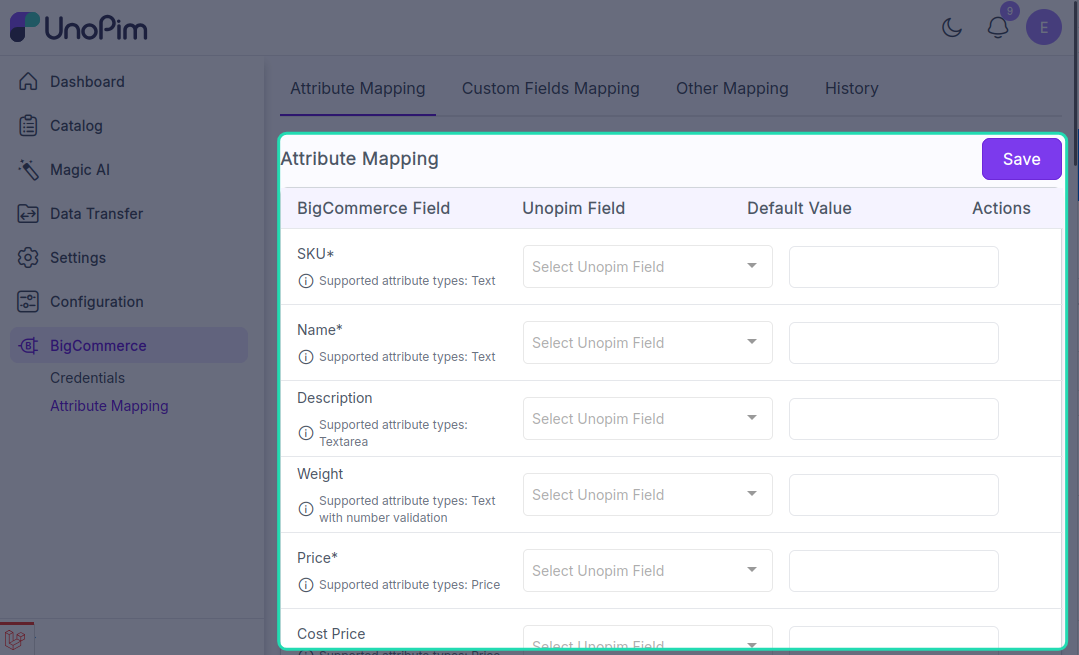Switch to Other Mapping tab
Viewport: 1079px width, 655px height.
[732, 88]
